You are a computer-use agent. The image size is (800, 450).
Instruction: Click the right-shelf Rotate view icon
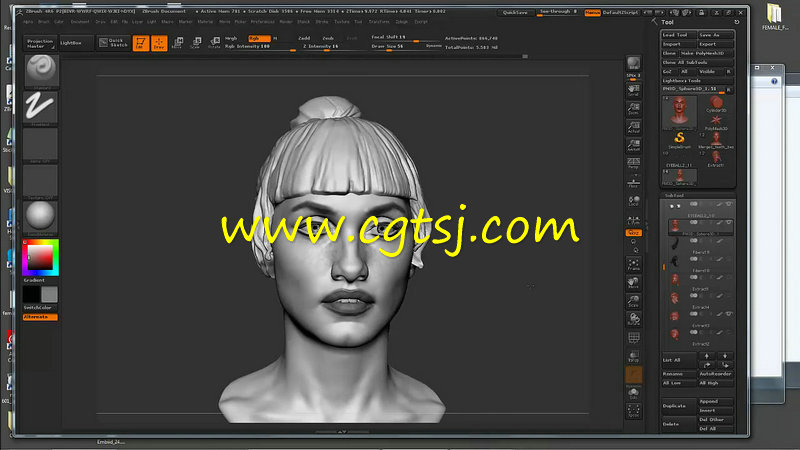point(634,319)
